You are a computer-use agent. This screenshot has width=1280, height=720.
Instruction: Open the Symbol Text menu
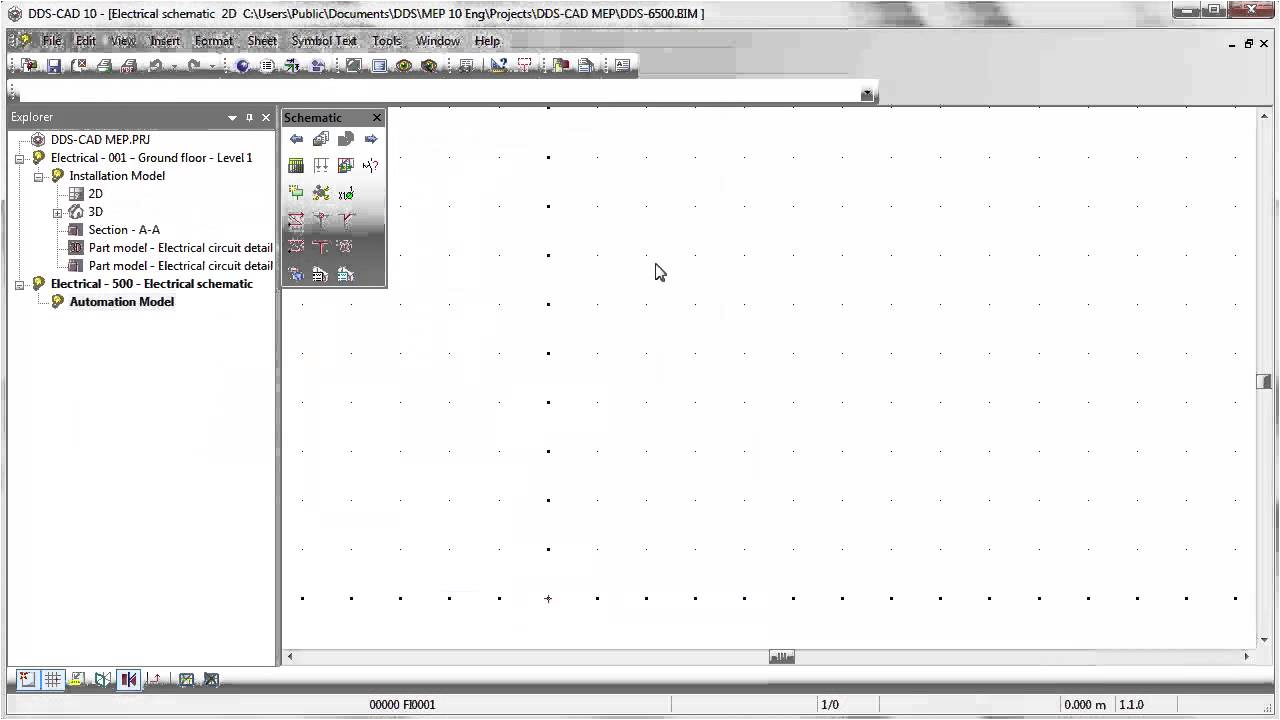pyautogui.click(x=323, y=41)
